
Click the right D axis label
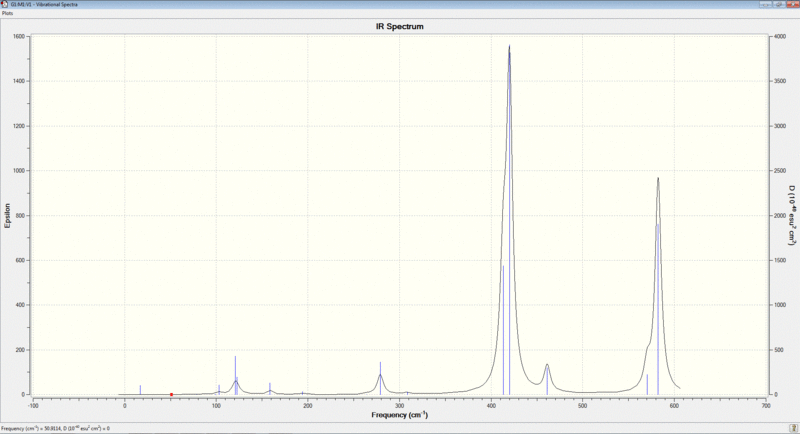click(x=791, y=215)
